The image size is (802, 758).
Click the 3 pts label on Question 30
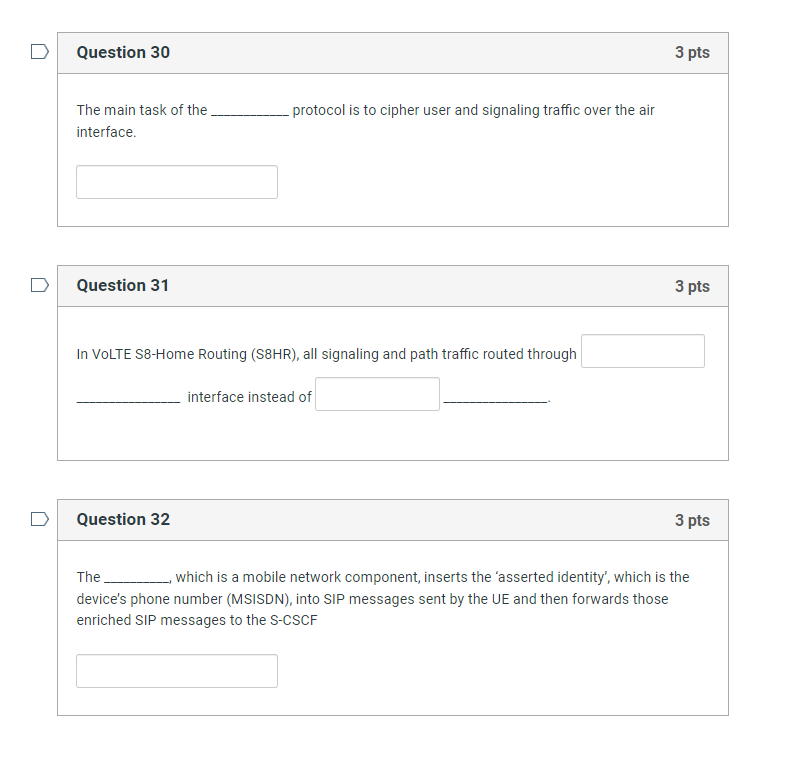[x=691, y=52]
